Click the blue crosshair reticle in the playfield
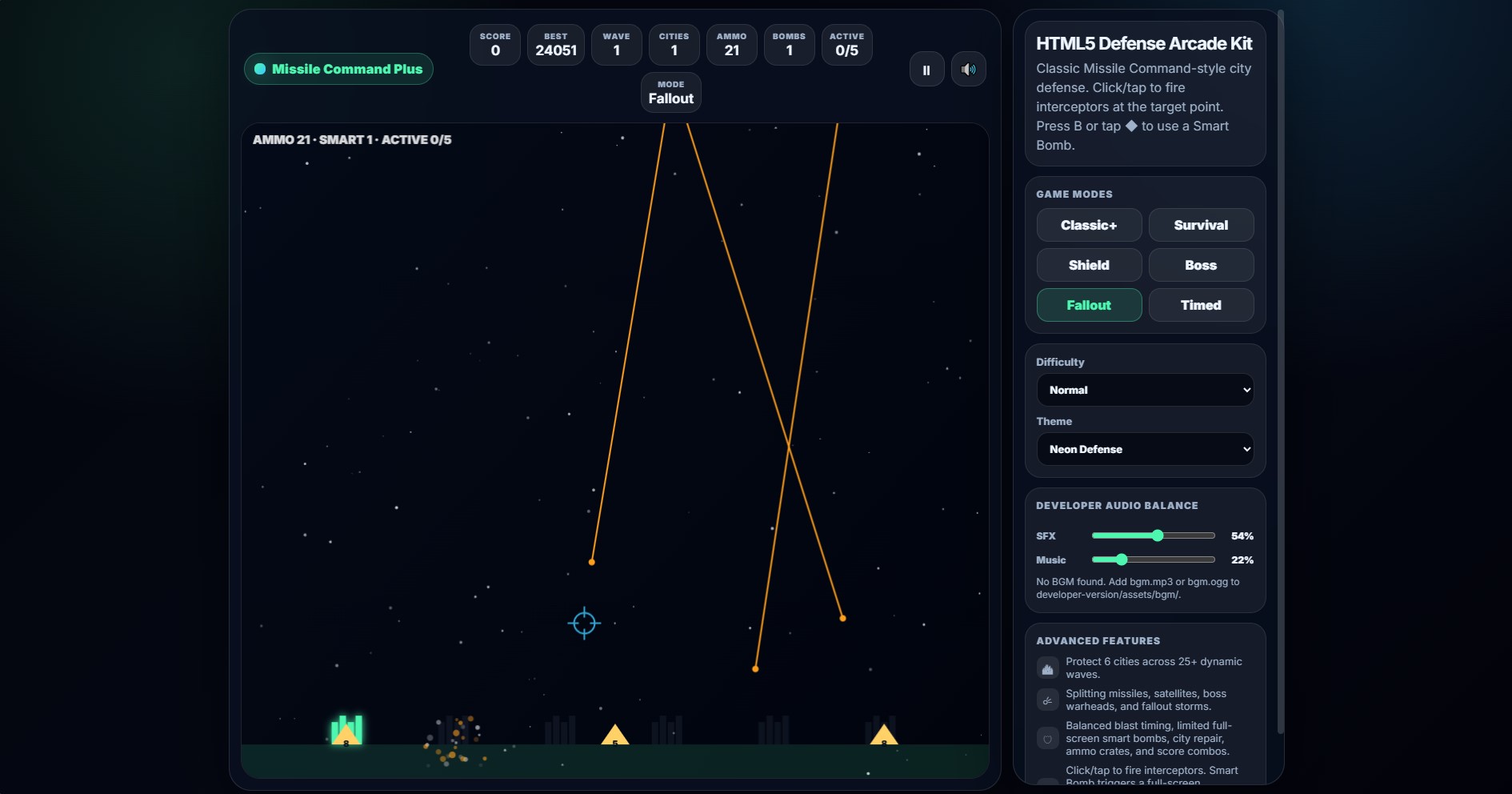1512x794 pixels. click(x=584, y=623)
